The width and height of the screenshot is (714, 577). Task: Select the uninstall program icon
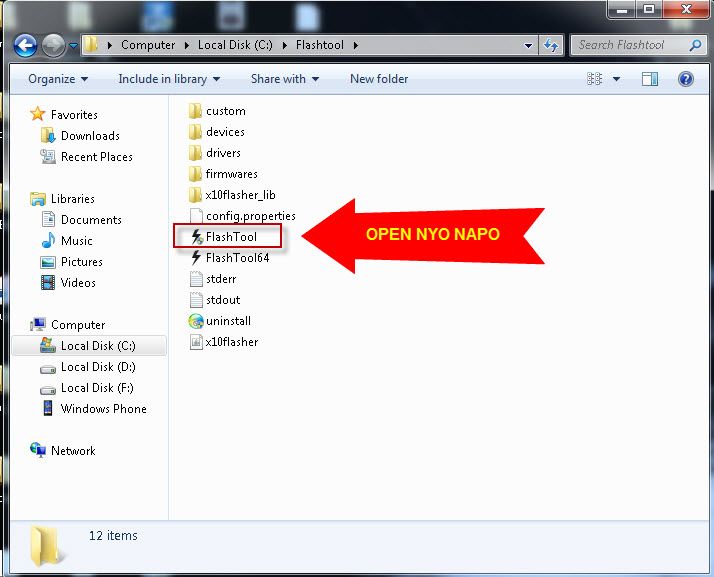point(196,321)
